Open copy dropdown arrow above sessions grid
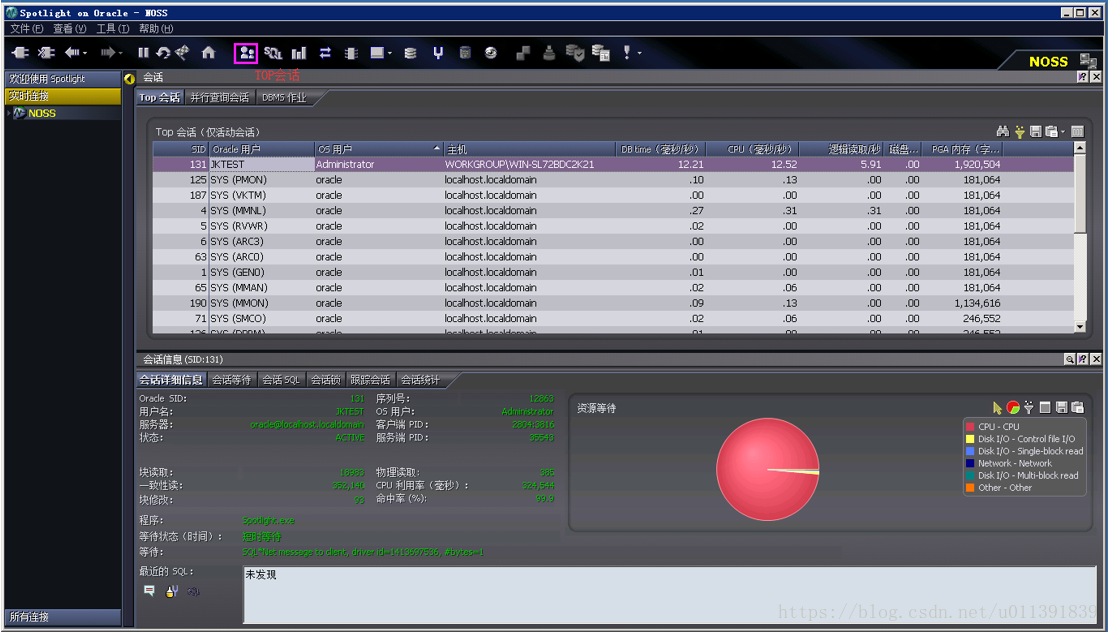1109x632 pixels. click(x=1062, y=131)
